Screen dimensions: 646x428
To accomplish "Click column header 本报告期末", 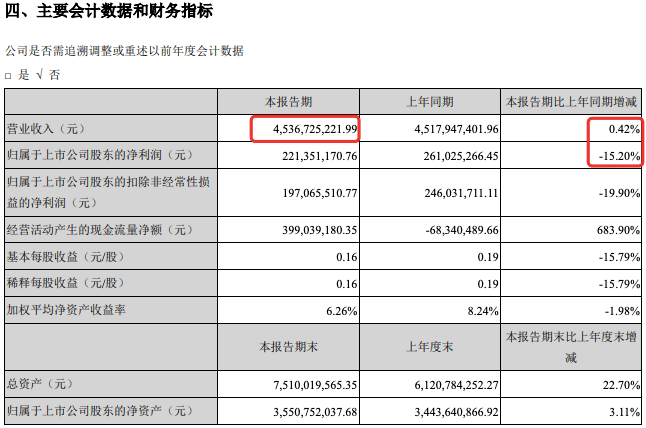I will coord(288,347).
